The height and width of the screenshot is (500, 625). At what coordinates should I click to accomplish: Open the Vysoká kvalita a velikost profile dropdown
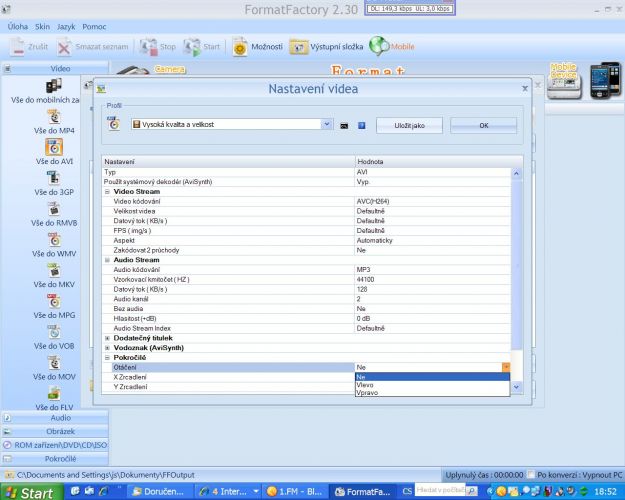(x=327, y=124)
